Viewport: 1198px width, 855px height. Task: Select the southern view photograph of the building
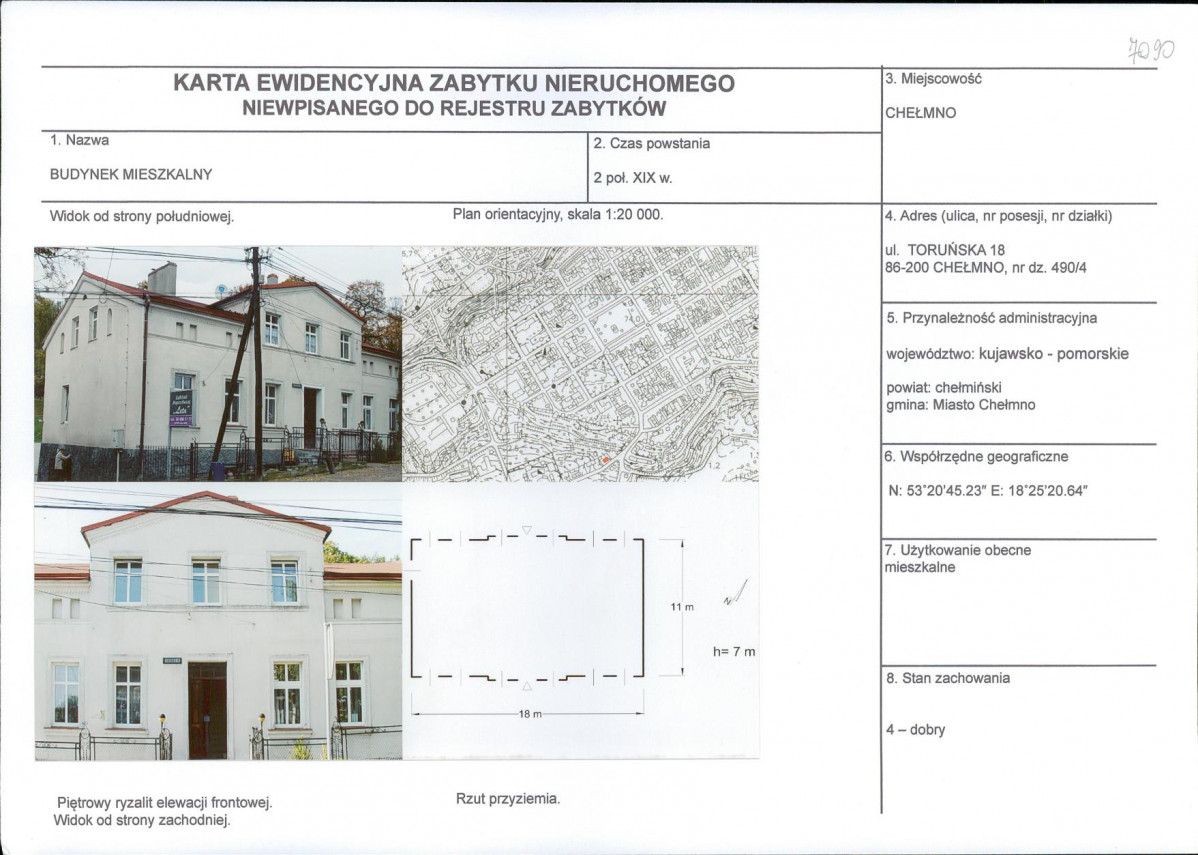coord(210,360)
